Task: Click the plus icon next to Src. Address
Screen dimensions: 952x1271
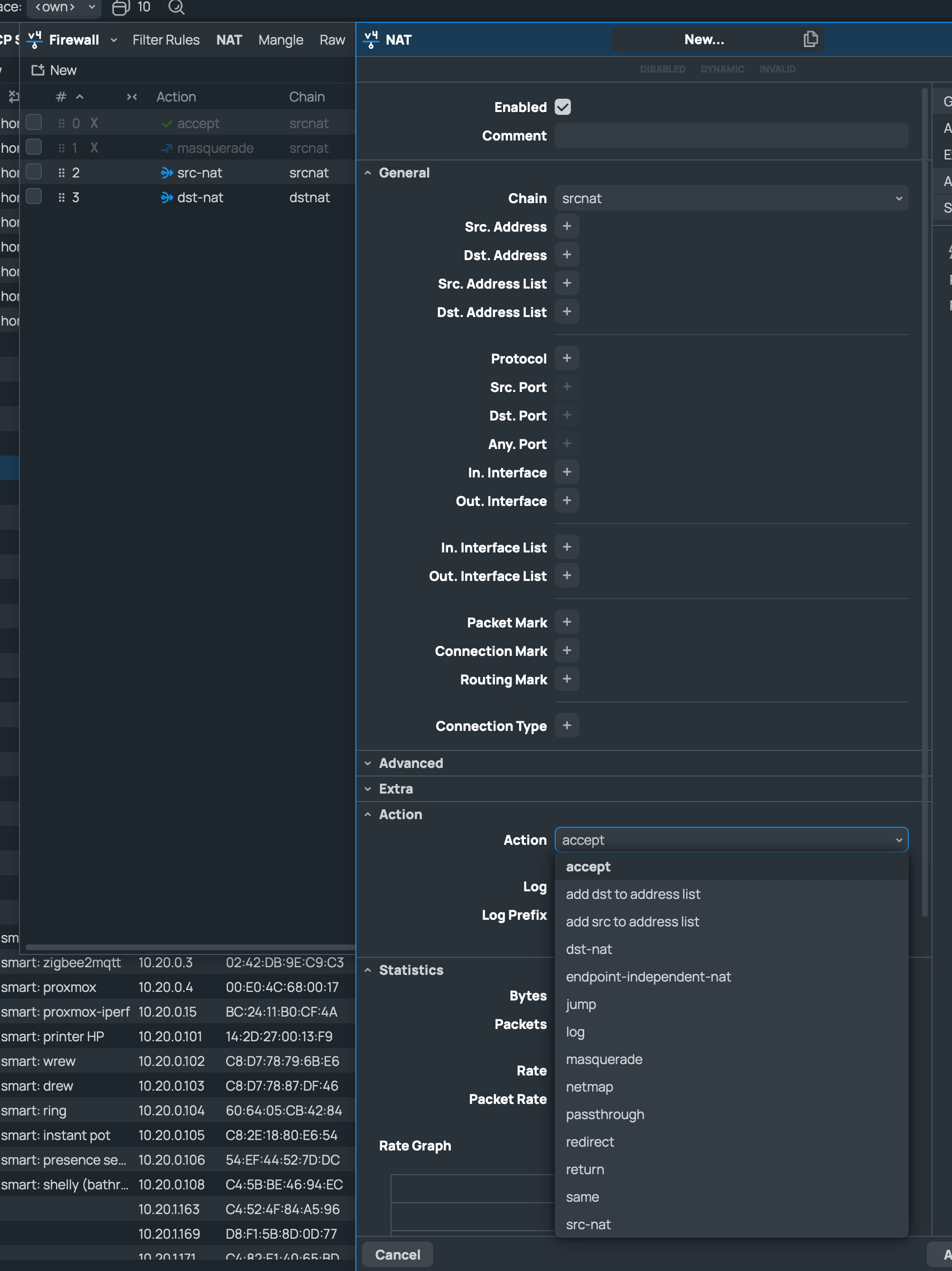Action: [x=567, y=226]
